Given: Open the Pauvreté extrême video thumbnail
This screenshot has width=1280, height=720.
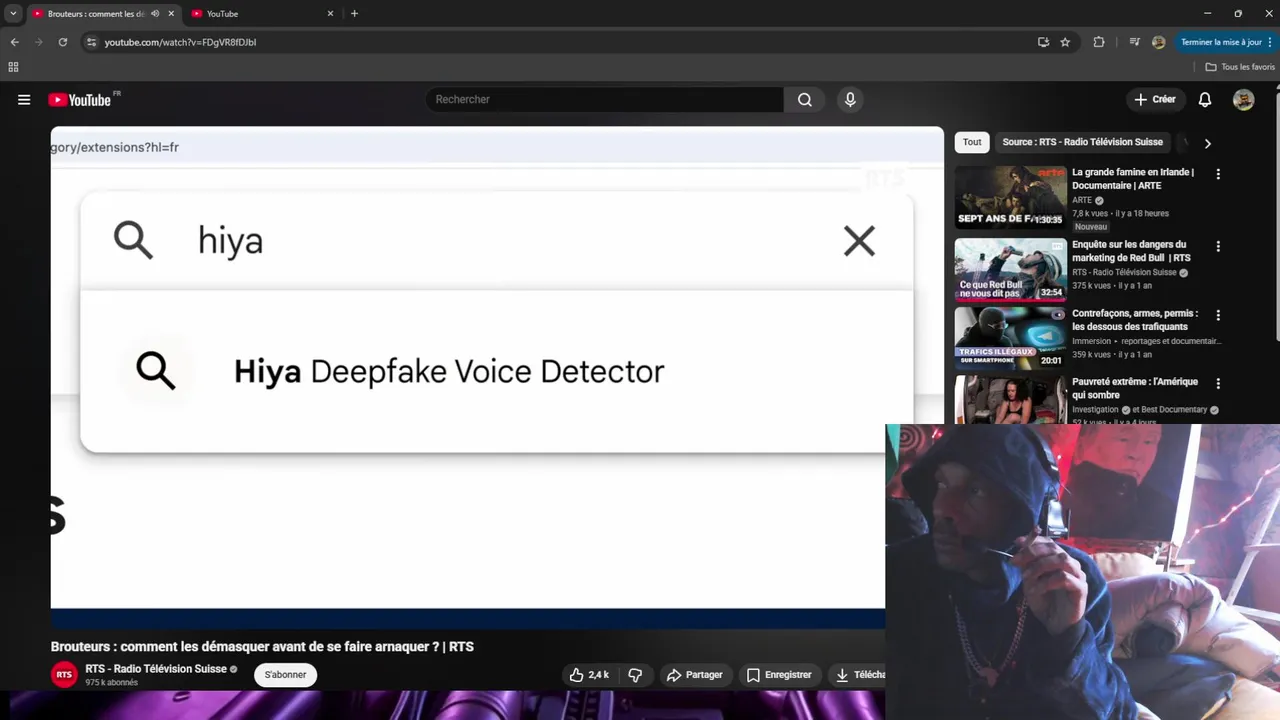Looking at the screenshot, I should click(x=1010, y=399).
